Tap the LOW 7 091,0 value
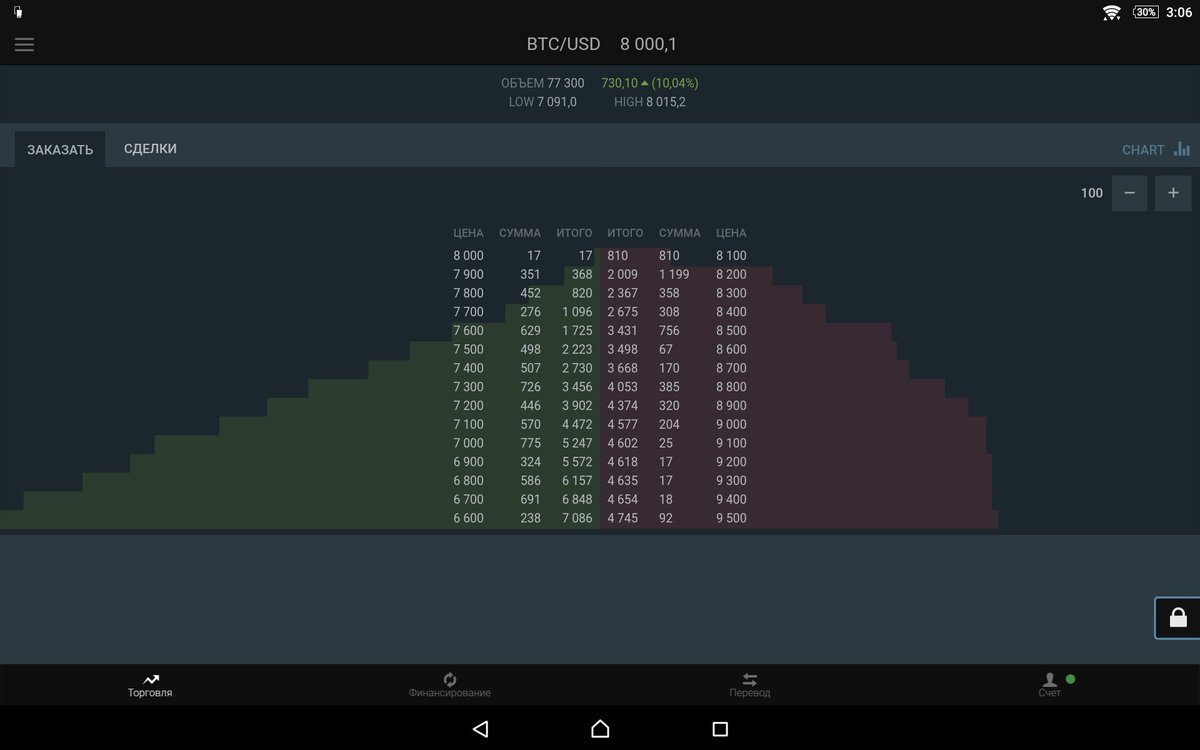1200x750 pixels. [543, 102]
